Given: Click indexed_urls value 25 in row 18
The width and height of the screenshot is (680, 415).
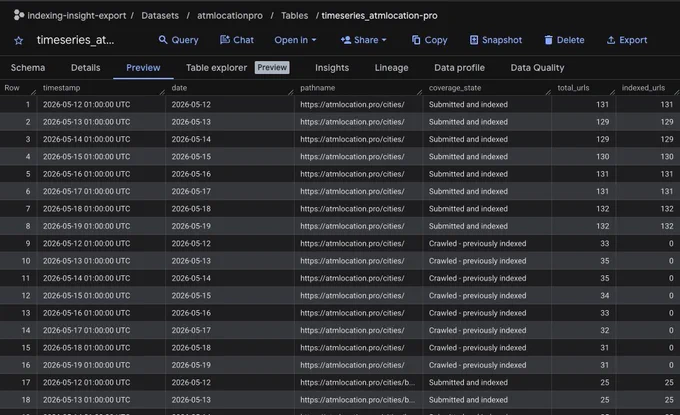Looking at the screenshot, I should [669, 399].
